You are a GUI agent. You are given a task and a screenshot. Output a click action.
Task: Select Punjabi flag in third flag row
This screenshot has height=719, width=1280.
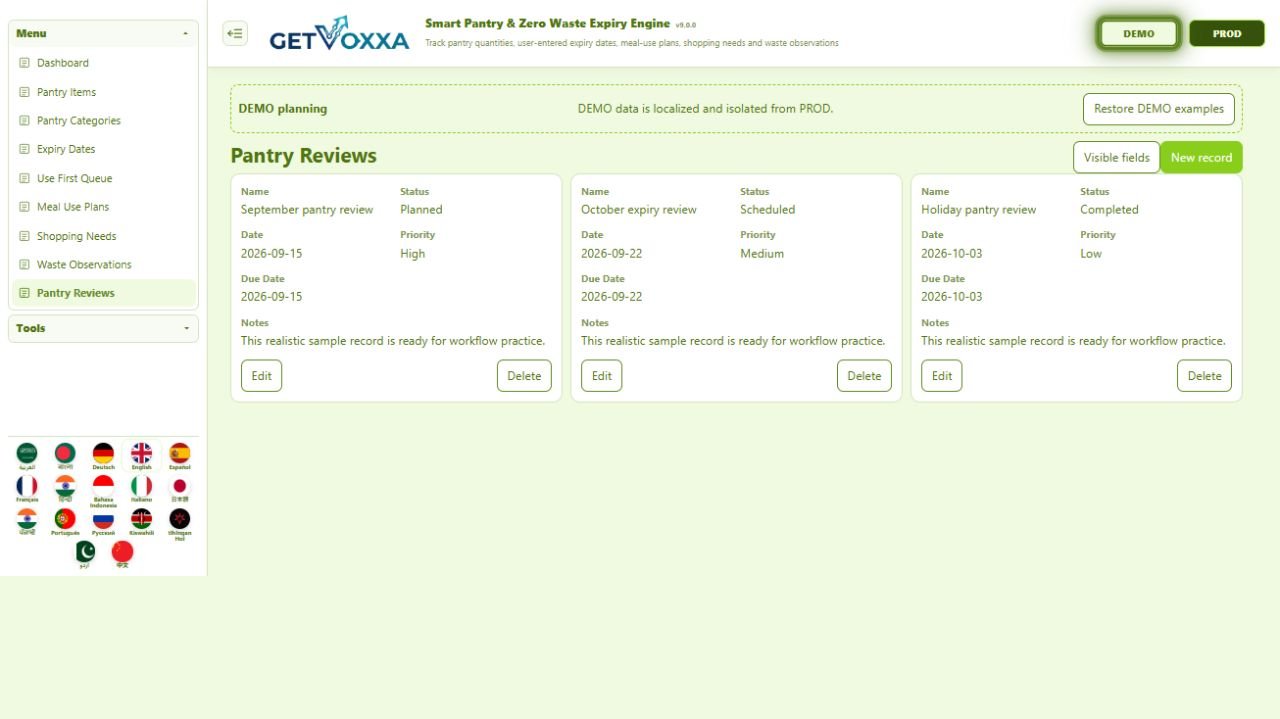[x=27, y=521]
